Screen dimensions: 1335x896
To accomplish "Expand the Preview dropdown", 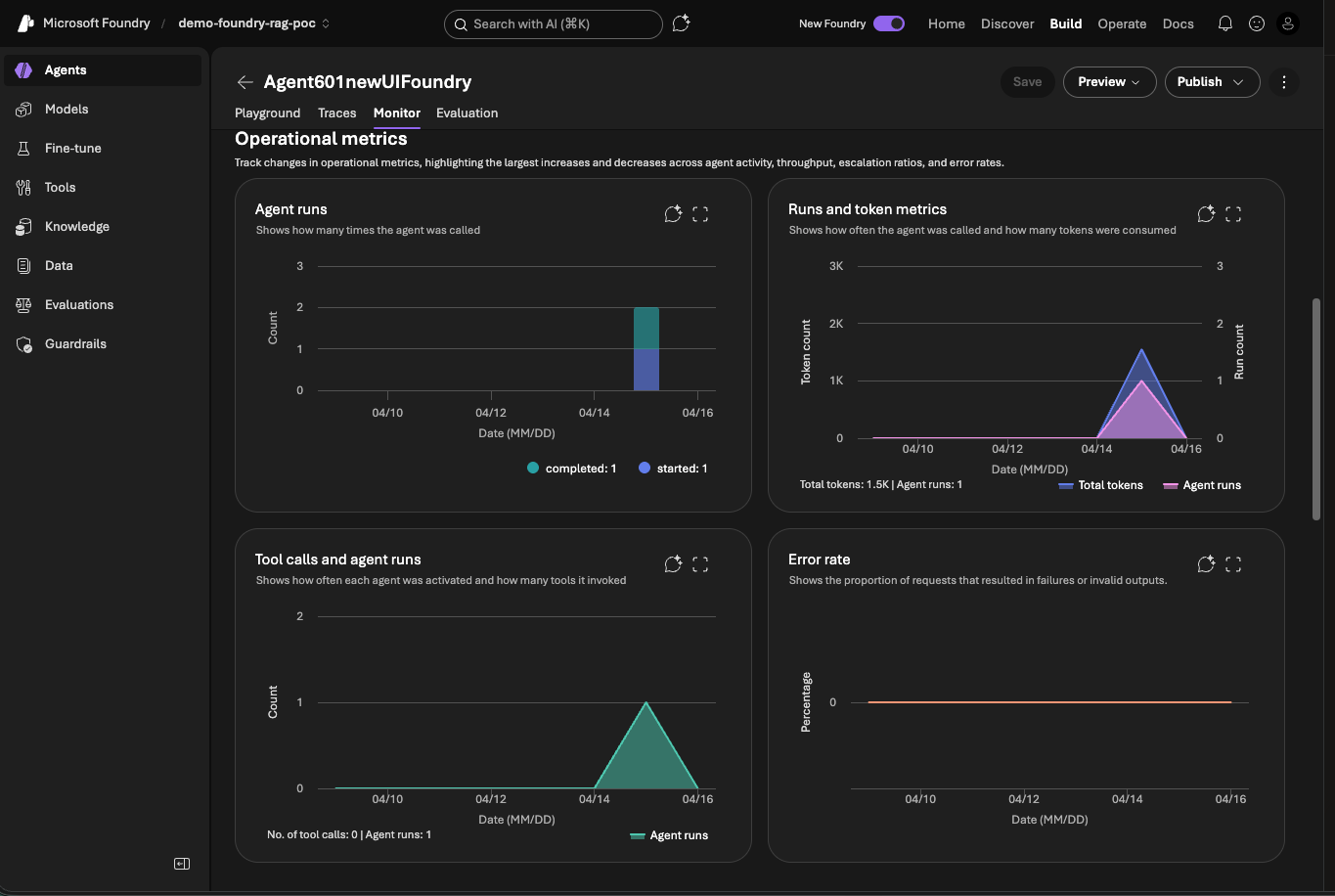I will 1109,82.
